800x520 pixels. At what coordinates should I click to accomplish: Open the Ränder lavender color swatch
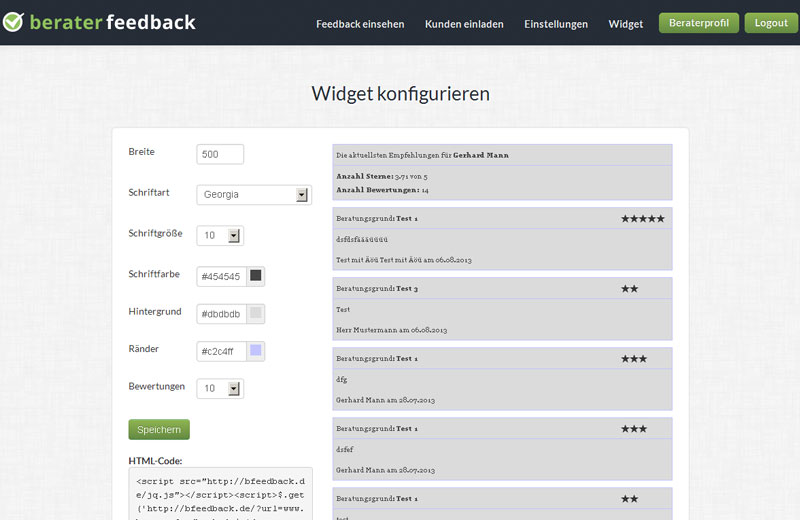click(256, 351)
